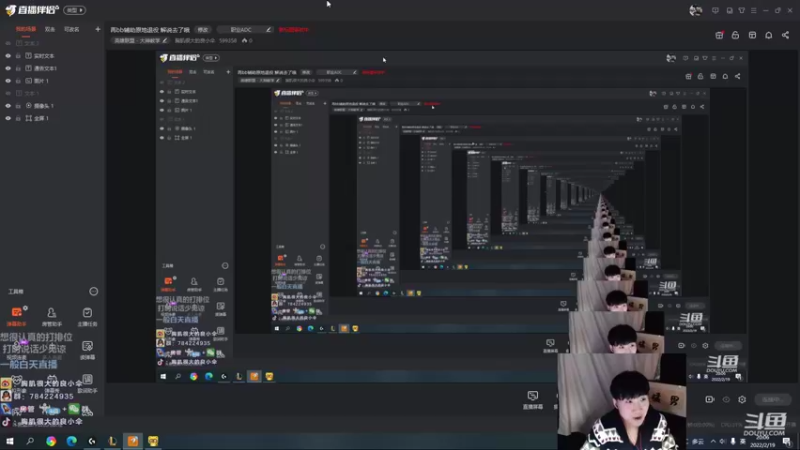This screenshot has width=800, height=450.
Task: Open the user avatar in title bar
Action: 695,10
